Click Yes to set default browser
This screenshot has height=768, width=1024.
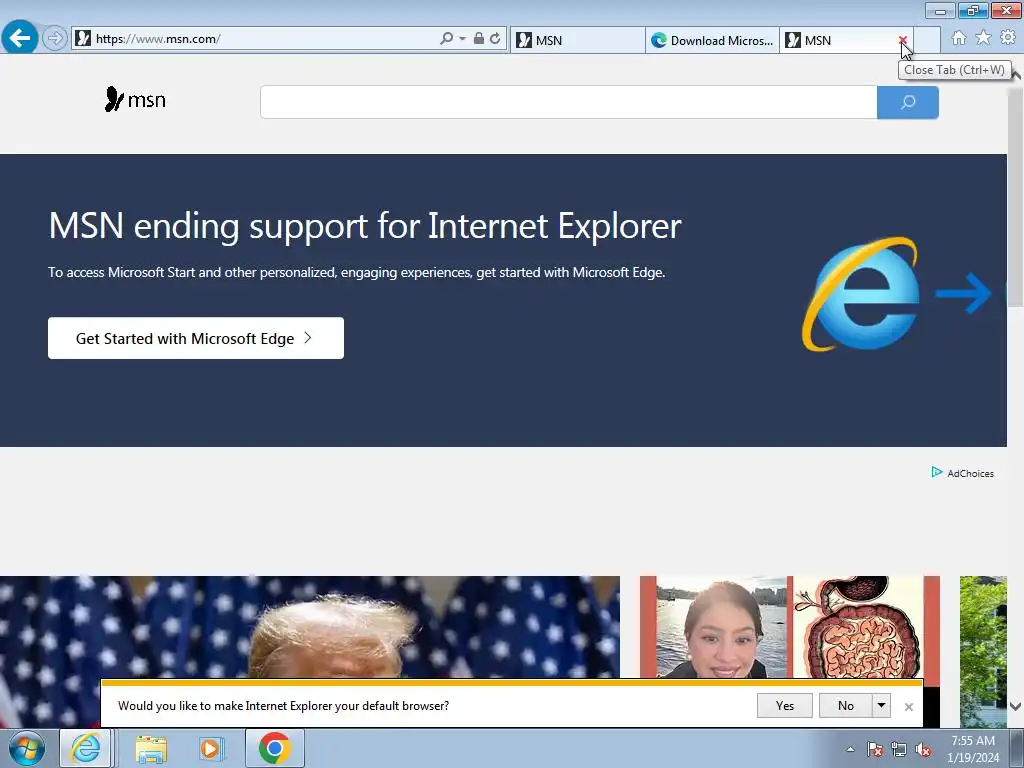[x=784, y=706]
